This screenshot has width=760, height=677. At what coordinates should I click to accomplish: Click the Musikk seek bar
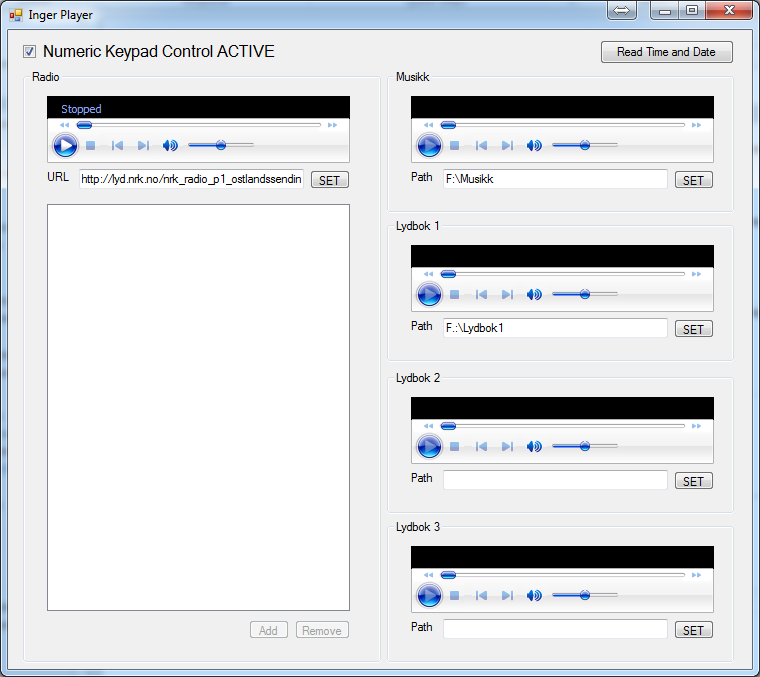coord(563,125)
